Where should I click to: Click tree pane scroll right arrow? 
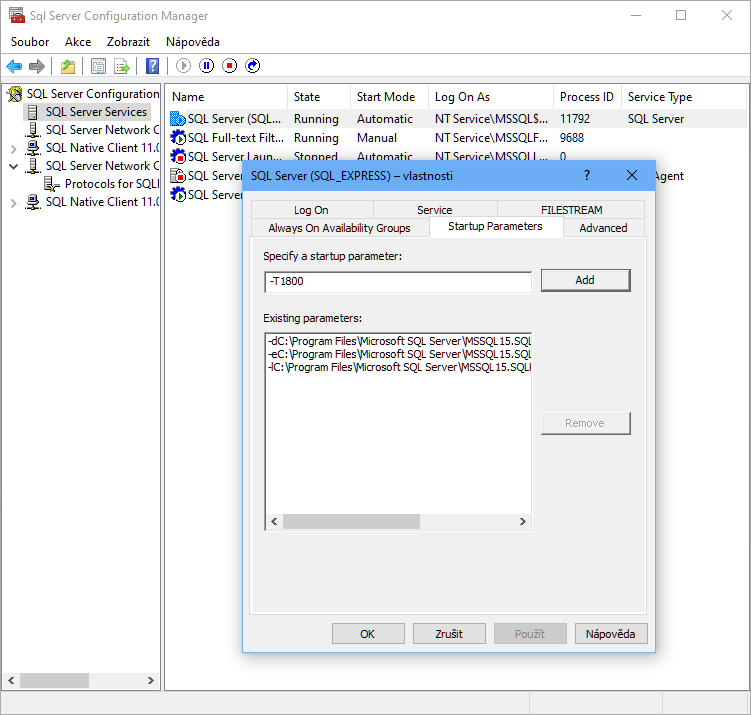(x=151, y=681)
